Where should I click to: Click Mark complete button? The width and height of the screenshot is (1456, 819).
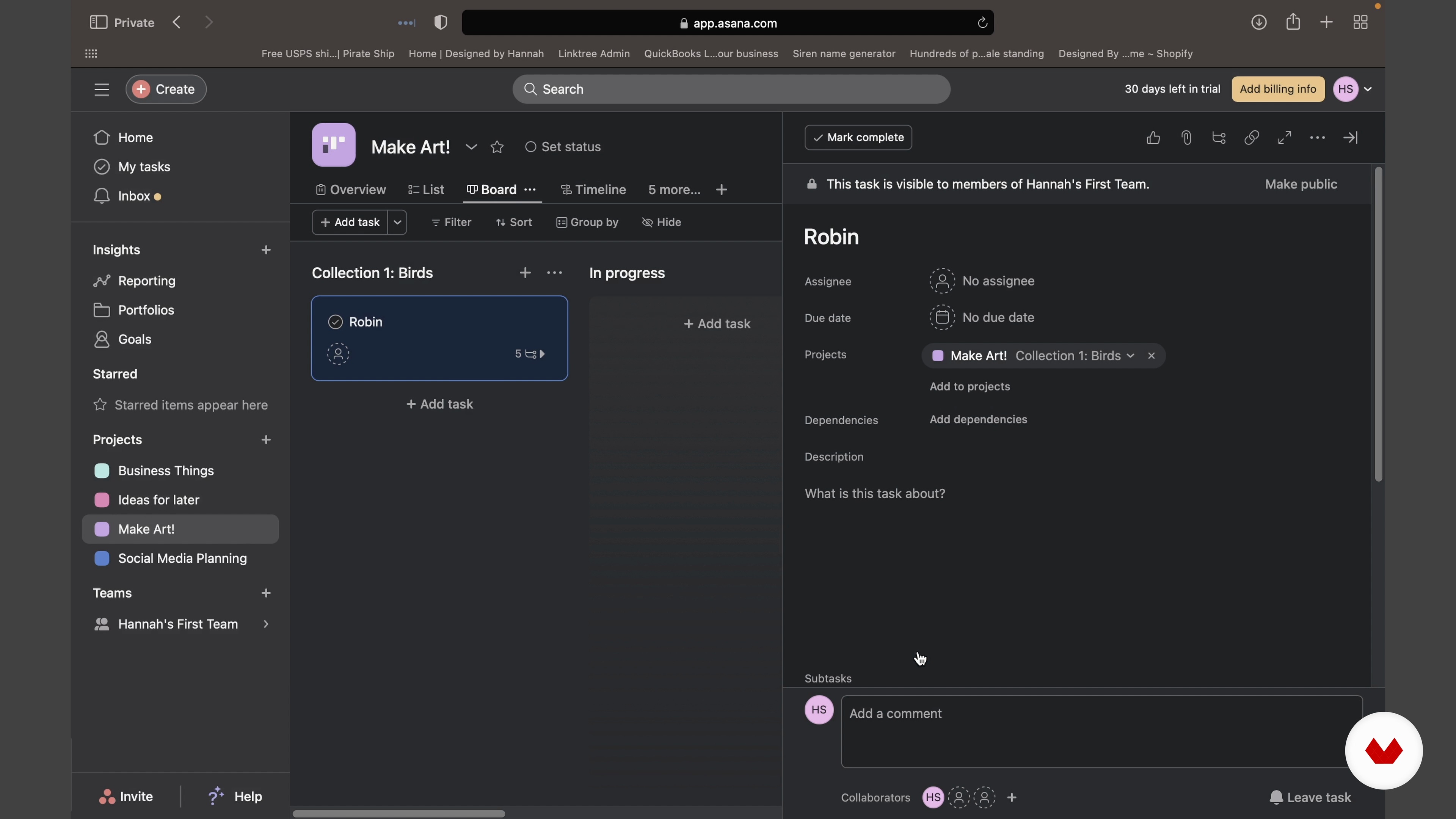pos(858,137)
